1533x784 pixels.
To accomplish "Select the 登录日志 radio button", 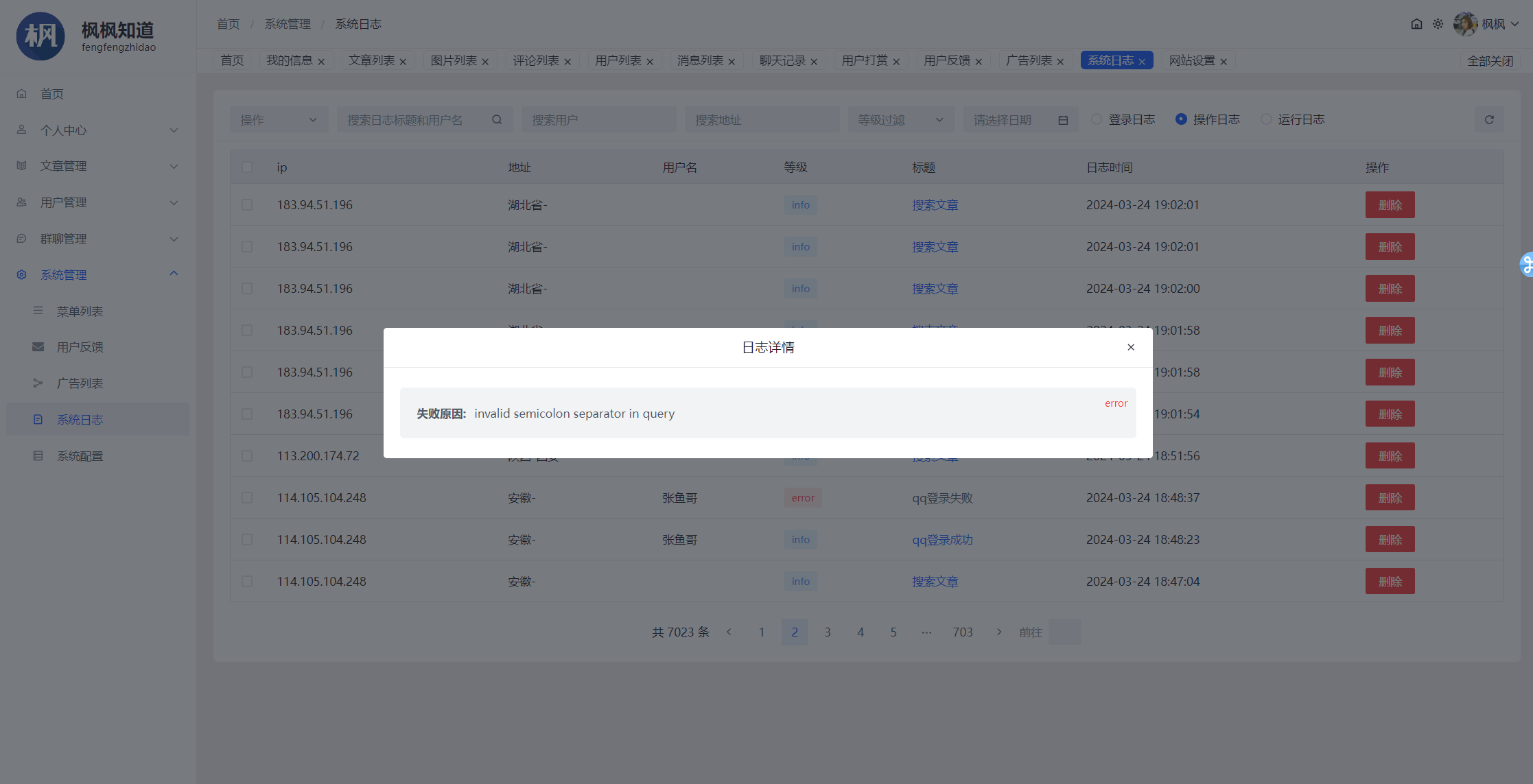I will click(1097, 119).
